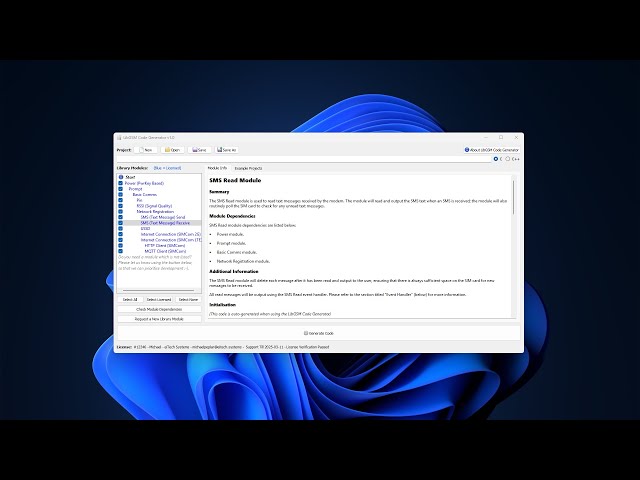Create a new project with New button
The image size is (640, 480).
[146, 150]
